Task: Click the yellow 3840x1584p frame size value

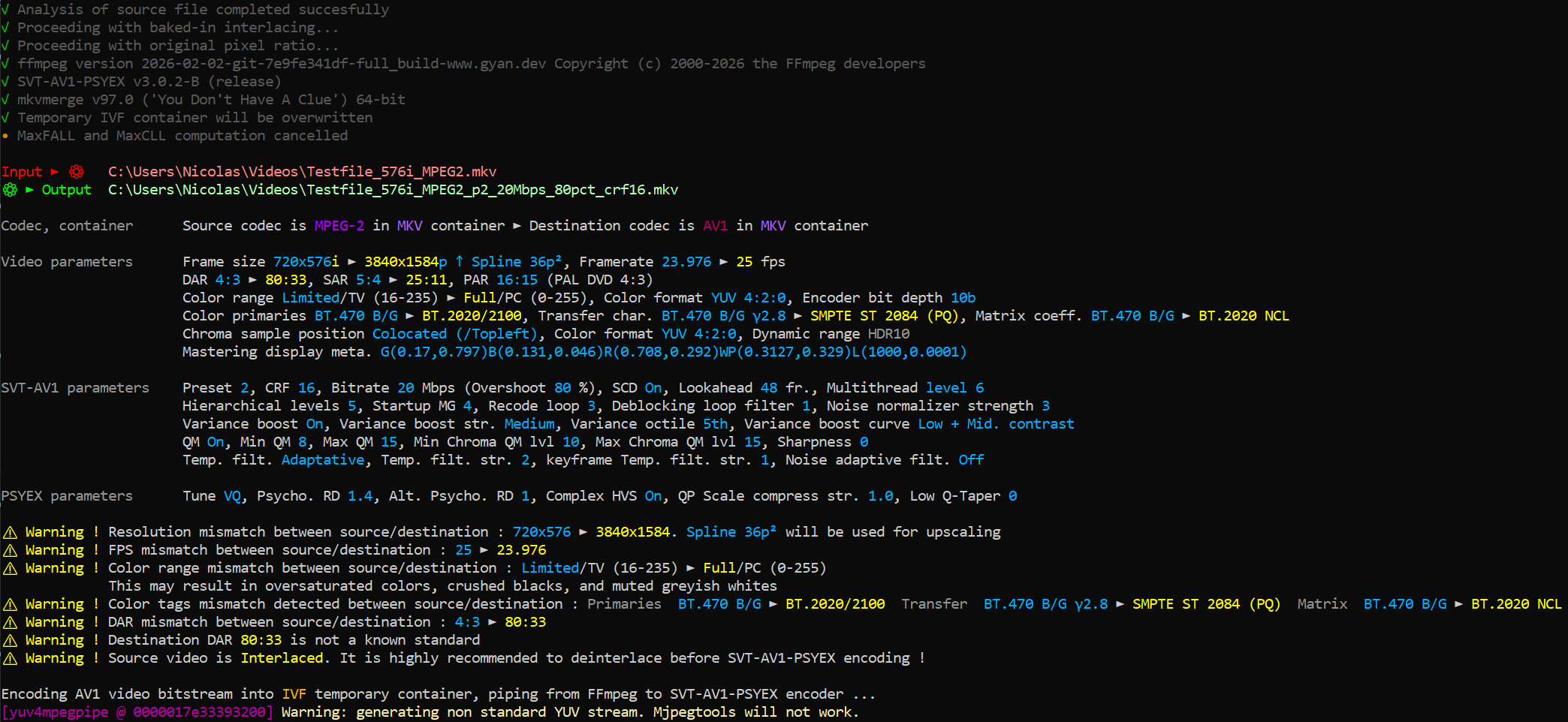Action: point(405,262)
